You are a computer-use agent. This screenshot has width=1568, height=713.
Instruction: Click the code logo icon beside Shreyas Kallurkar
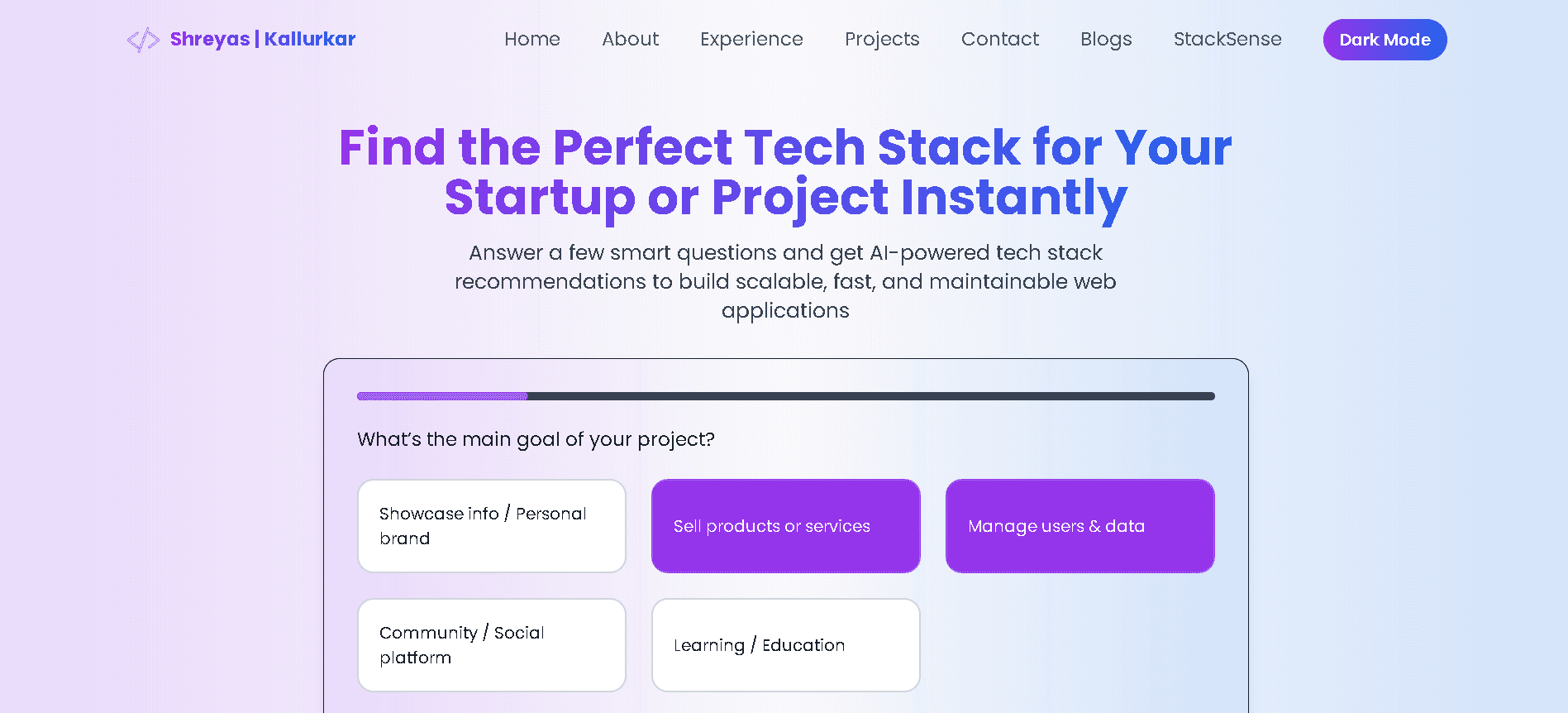pyautogui.click(x=142, y=39)
